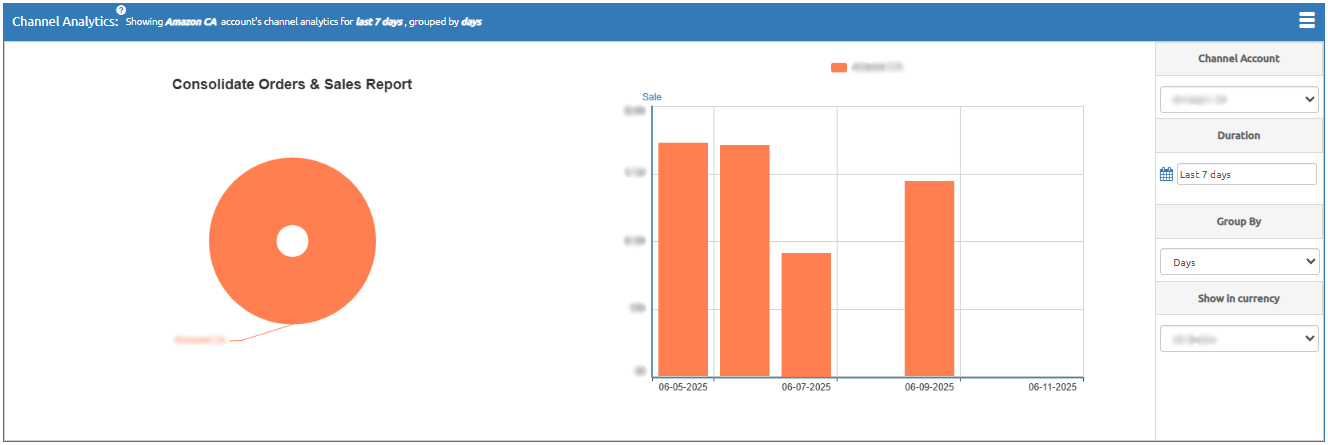Image resolution: width=1328 pixels, height=445 pixels.
Task: Click the bar above 06-09-2025
Action: pos(929,278)
